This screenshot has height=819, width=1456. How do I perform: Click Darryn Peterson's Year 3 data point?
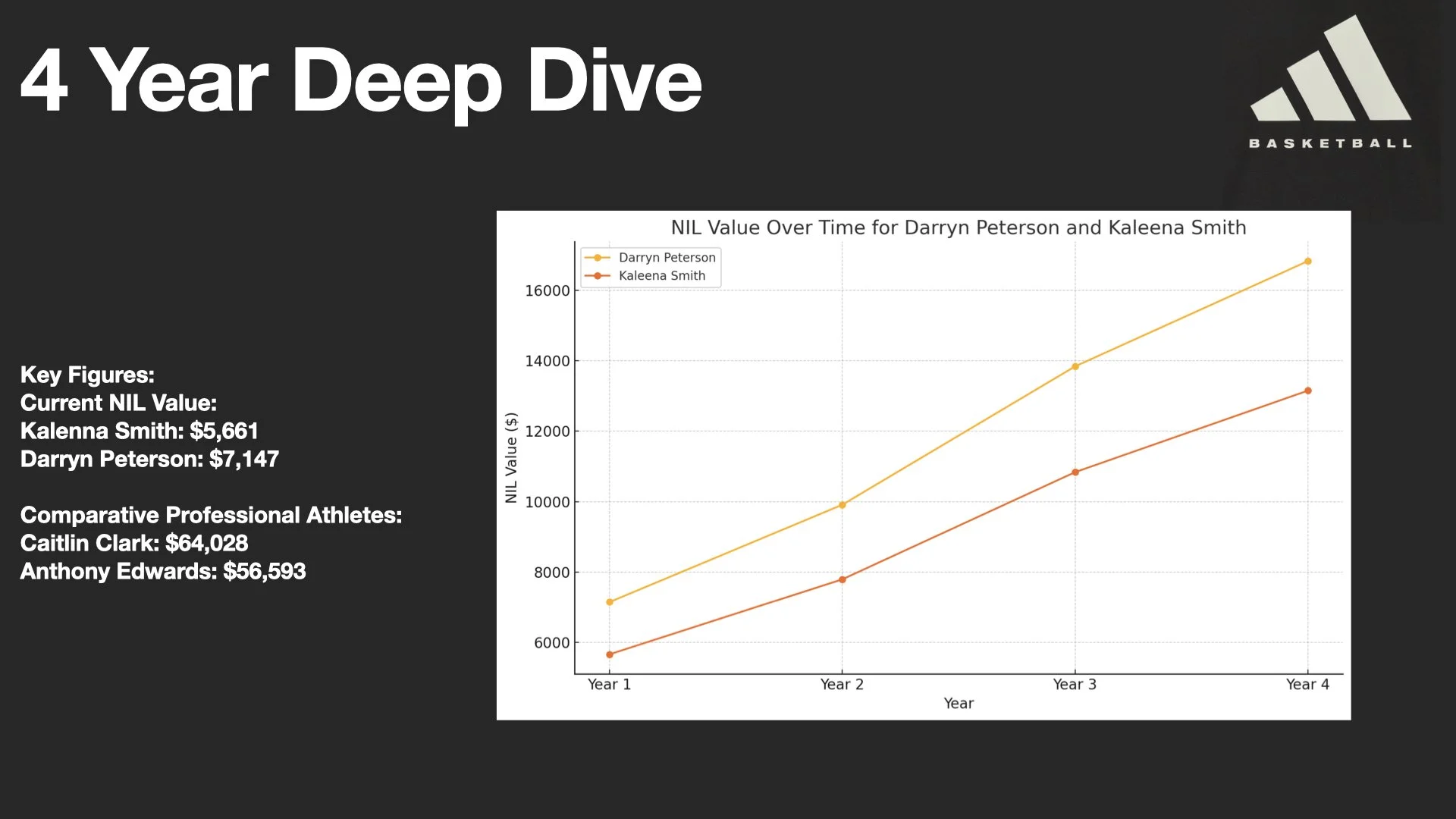[1075, 367]
